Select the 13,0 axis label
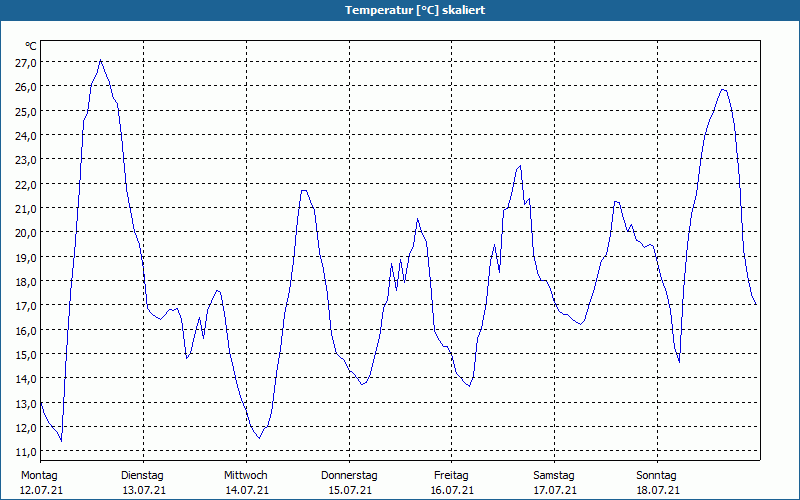Viewport: 800px width, 500px height. pos(26,404)
